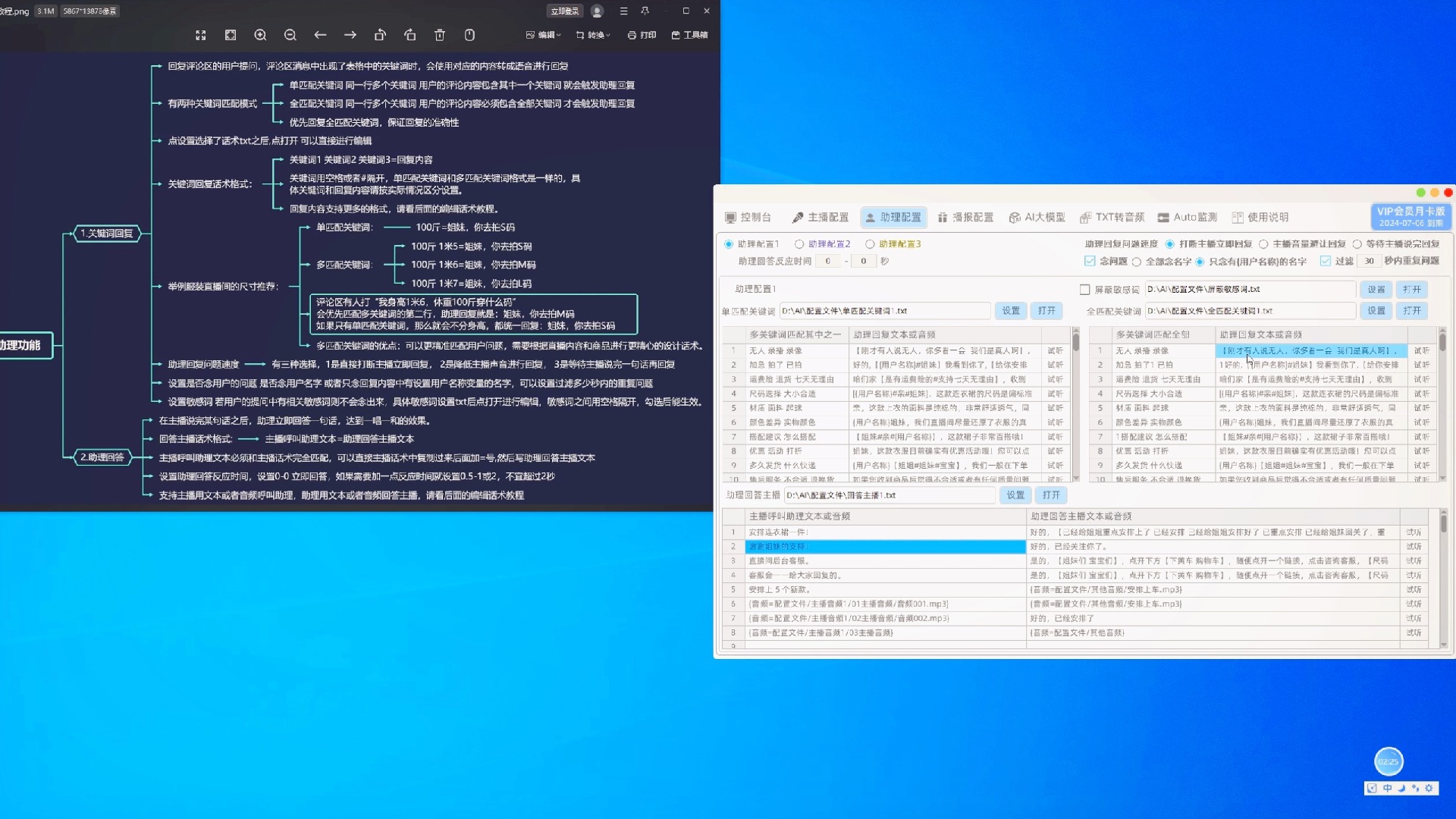The image size is (1456, 819).
Task: Click the zoom in magnifier icon
Action: click(x=260, y=35)
